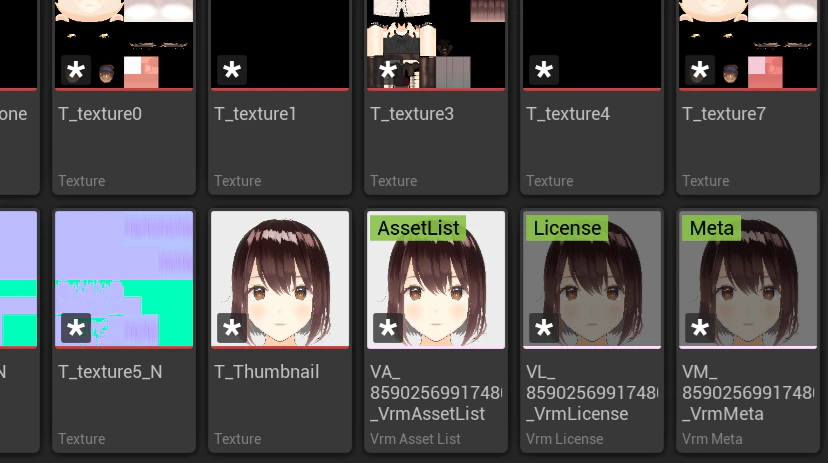Click the unsaved asterisk icon on T_texture1

(x=232, y=70)
